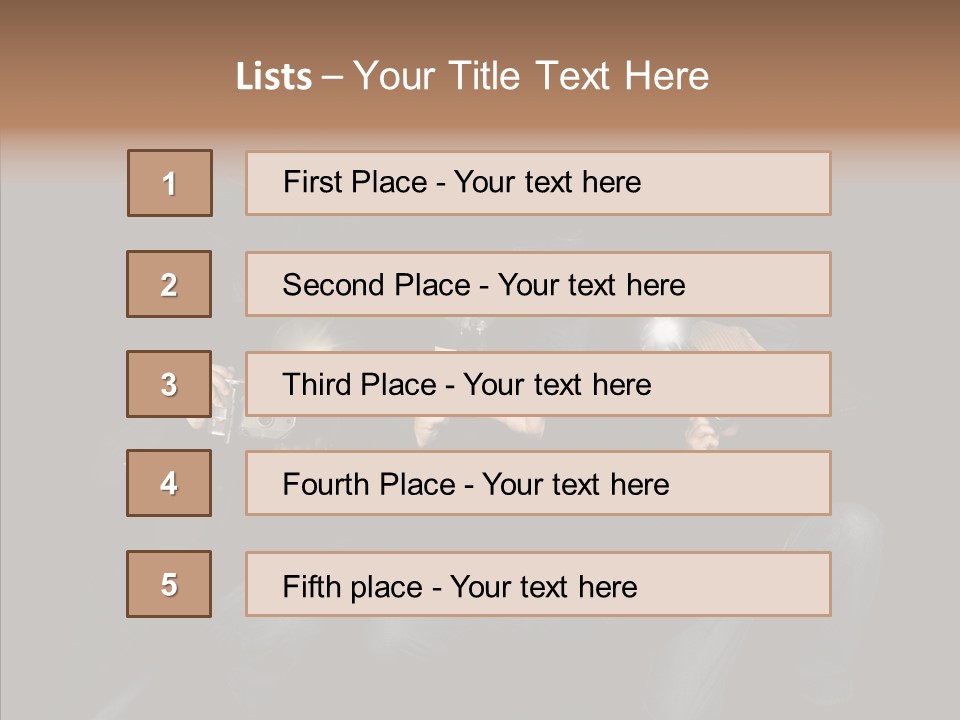Select the number 1 box
Viewport: 960px width, 720px height.
click(x=170, y=183)
